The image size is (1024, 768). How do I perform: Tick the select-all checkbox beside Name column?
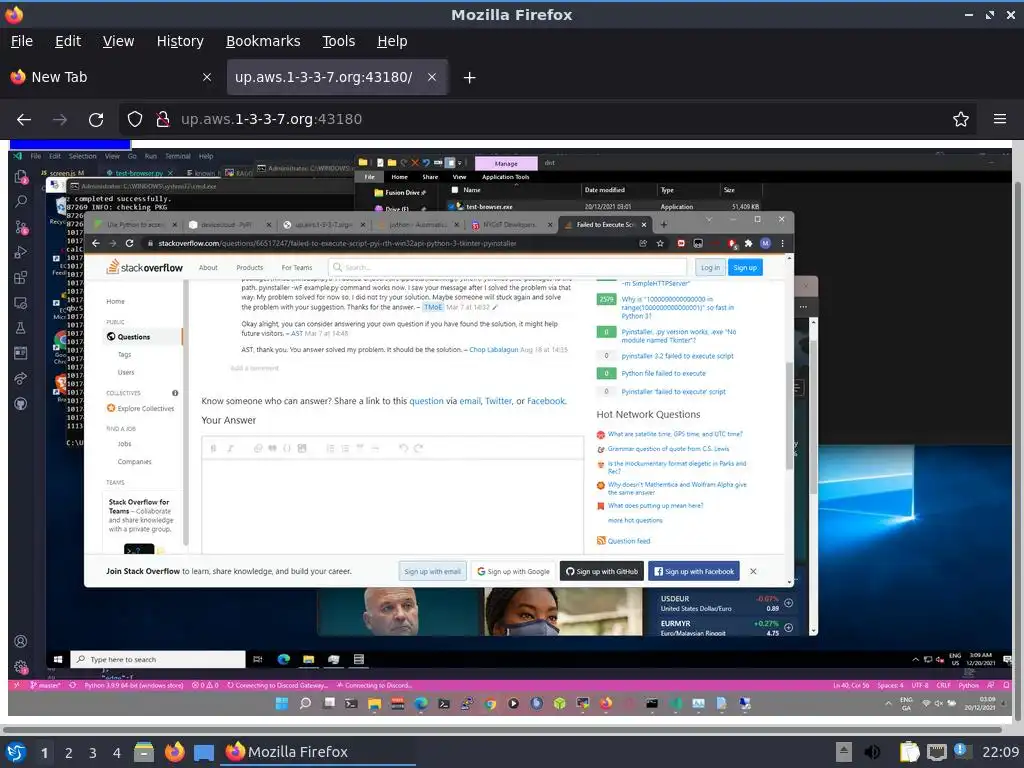tap(455, 190)
